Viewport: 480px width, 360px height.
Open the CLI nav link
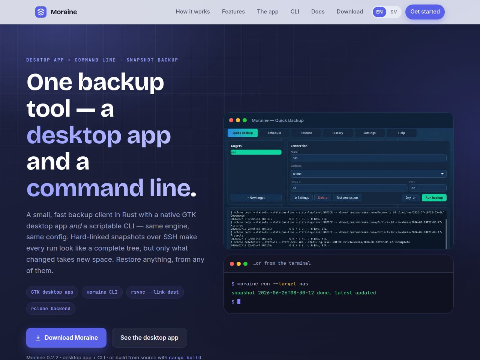click(295, 12)
